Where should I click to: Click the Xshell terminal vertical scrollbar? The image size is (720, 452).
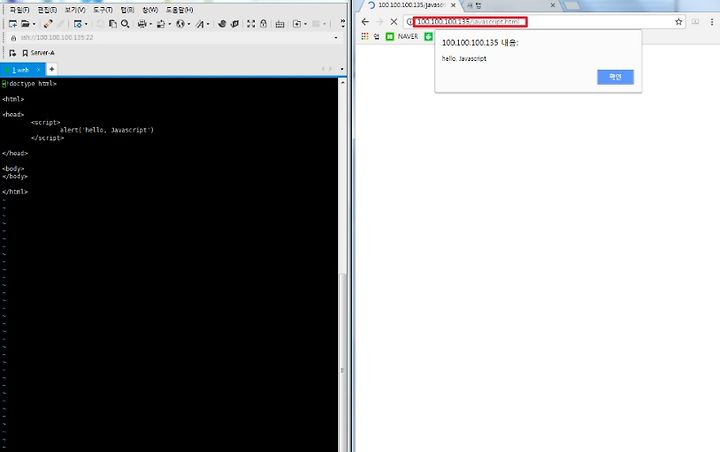(342, 266)
